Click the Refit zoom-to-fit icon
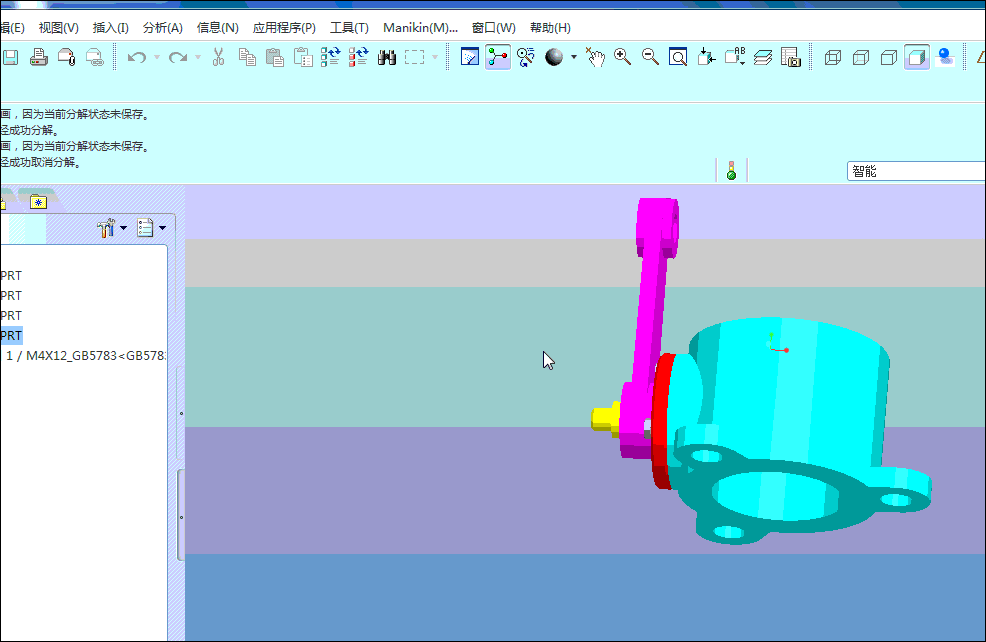Image resolution: width=986 pixels, height=642 pixels. tap(678, 57)
